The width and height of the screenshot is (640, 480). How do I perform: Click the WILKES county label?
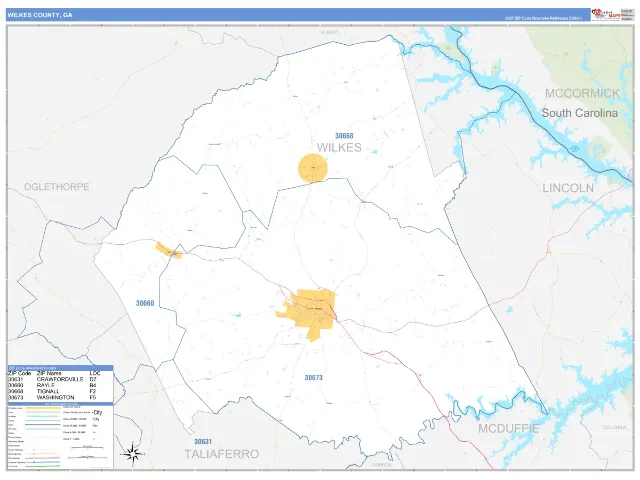pyautogui.click(x=339, y=147)
